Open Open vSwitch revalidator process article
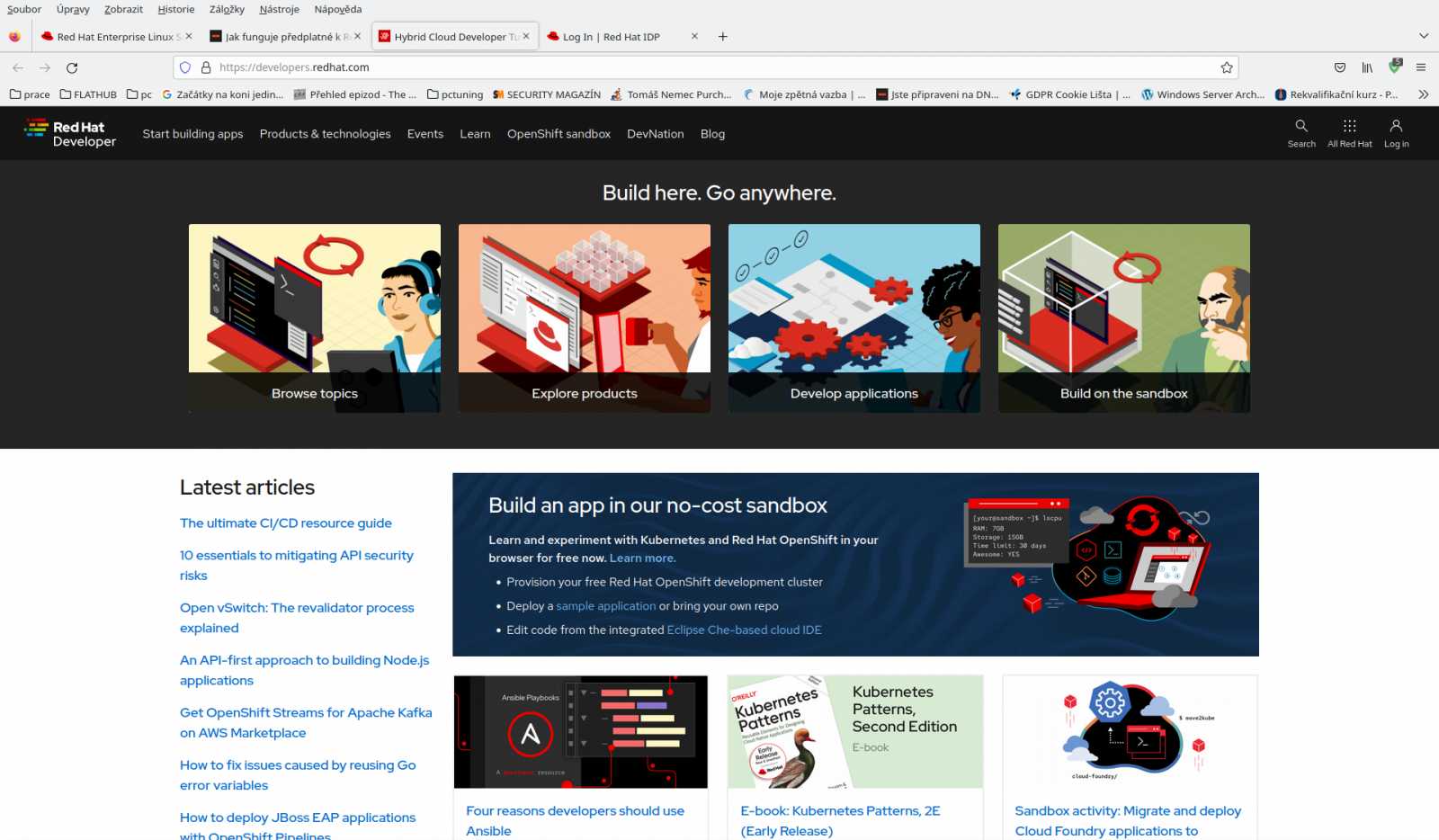Screen dimensions: 1439x840 pyautogui.click(x=297, y=618)
